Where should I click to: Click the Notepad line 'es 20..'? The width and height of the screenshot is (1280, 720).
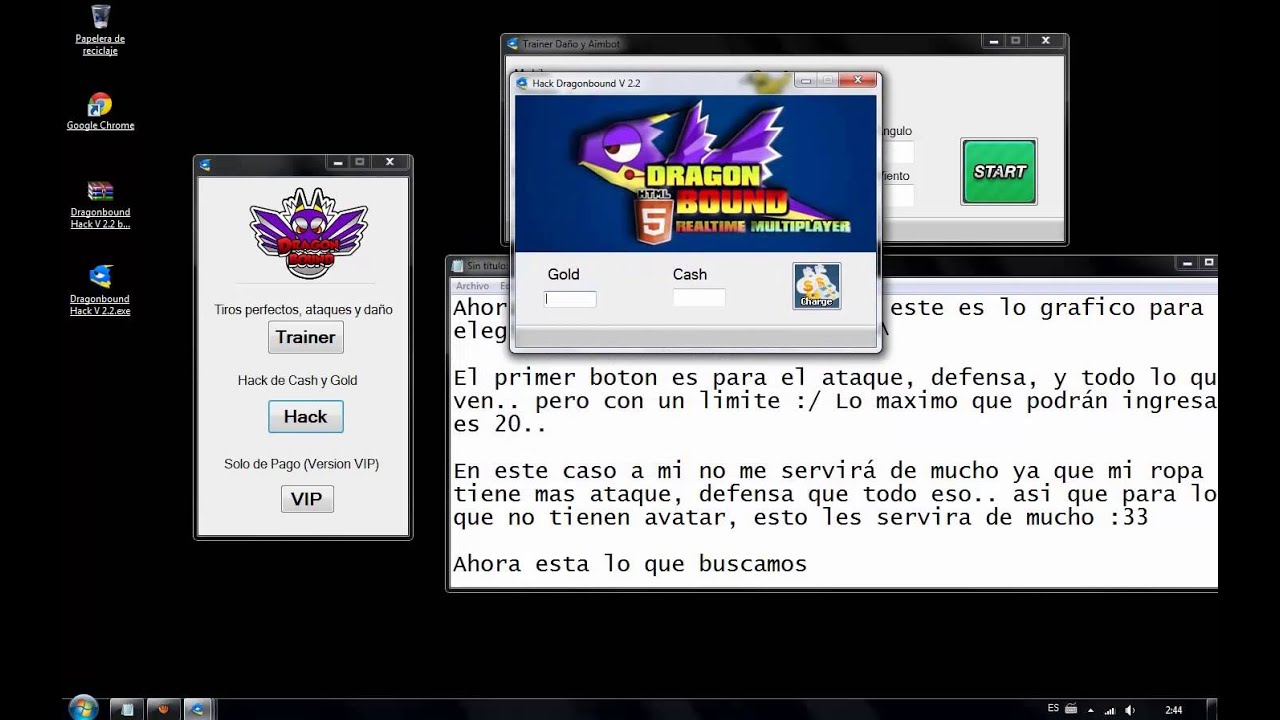click(x=499, y=424)
